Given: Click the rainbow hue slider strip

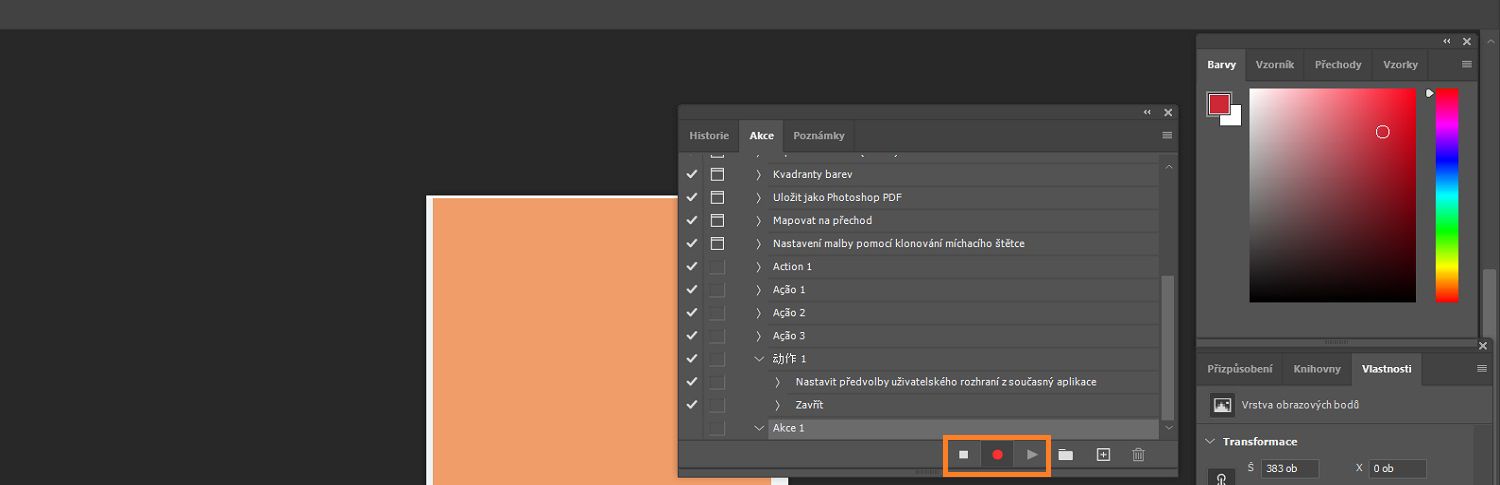Looking at the screenshot, I should tap(1447, 195).
